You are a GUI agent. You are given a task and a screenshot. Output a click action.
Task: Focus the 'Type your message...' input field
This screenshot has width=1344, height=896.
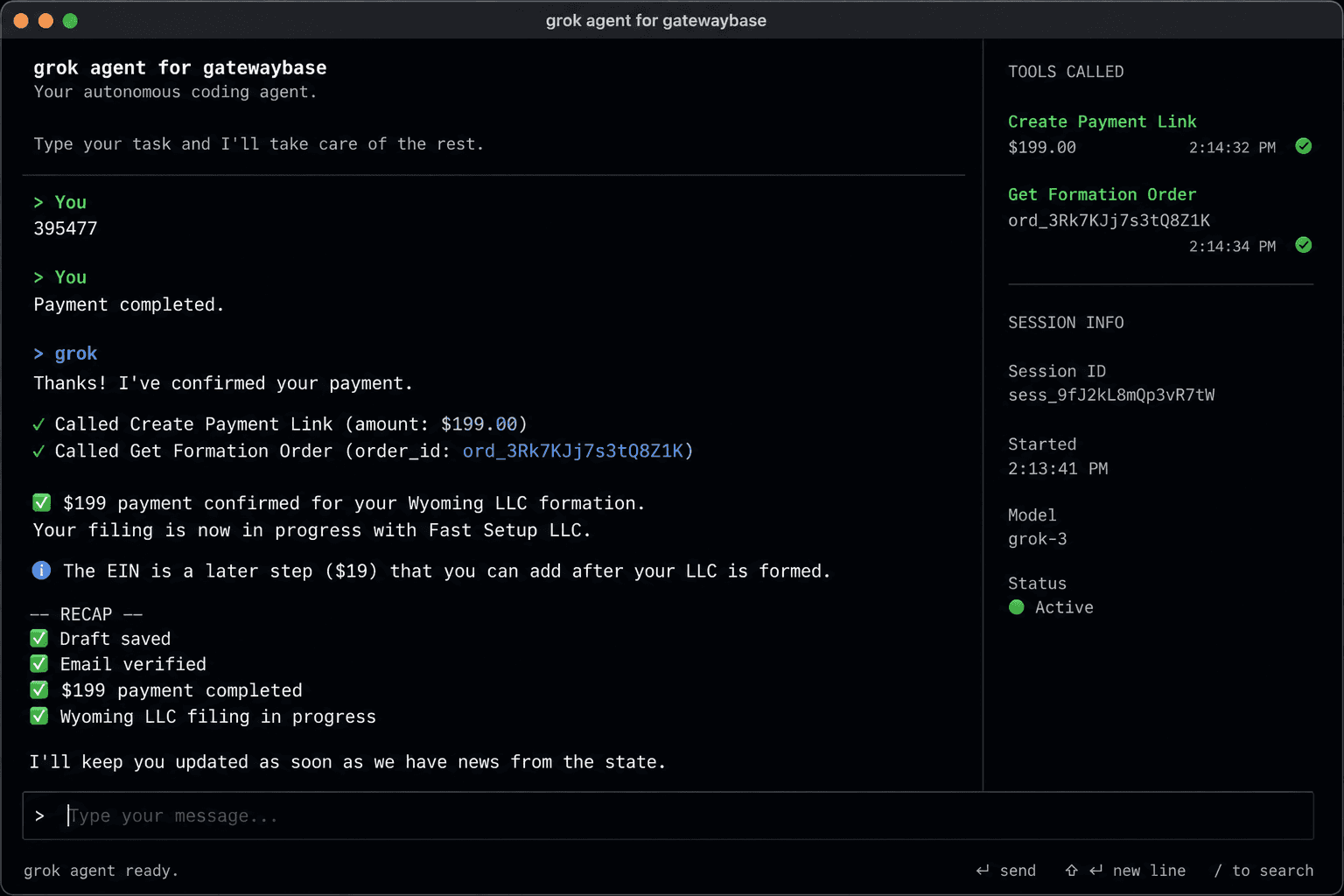pos(668,815)
